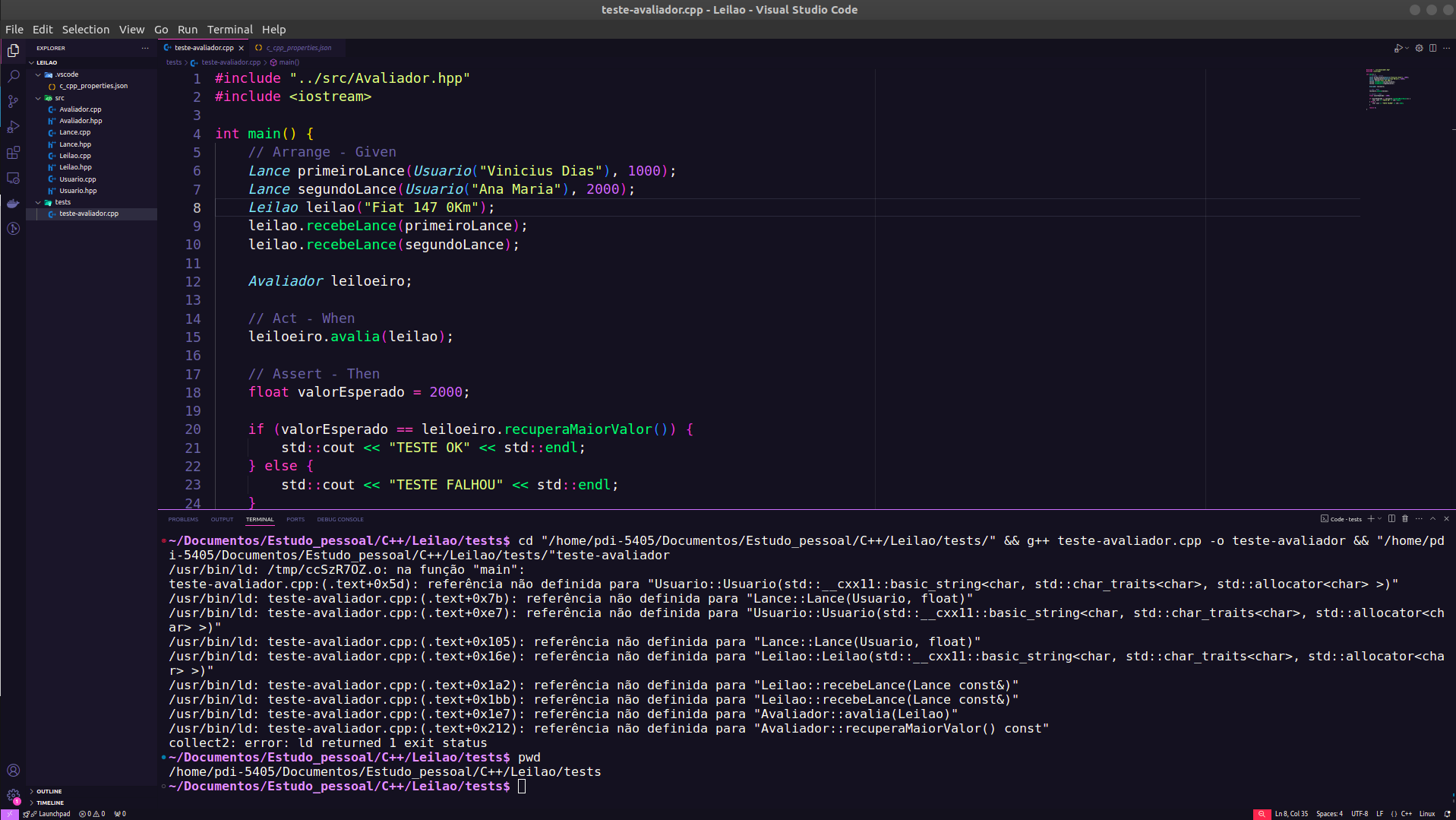1456x820 pixels.
Task: Open Avaliador.hpp in the explorer
Action: click(81, 121)
